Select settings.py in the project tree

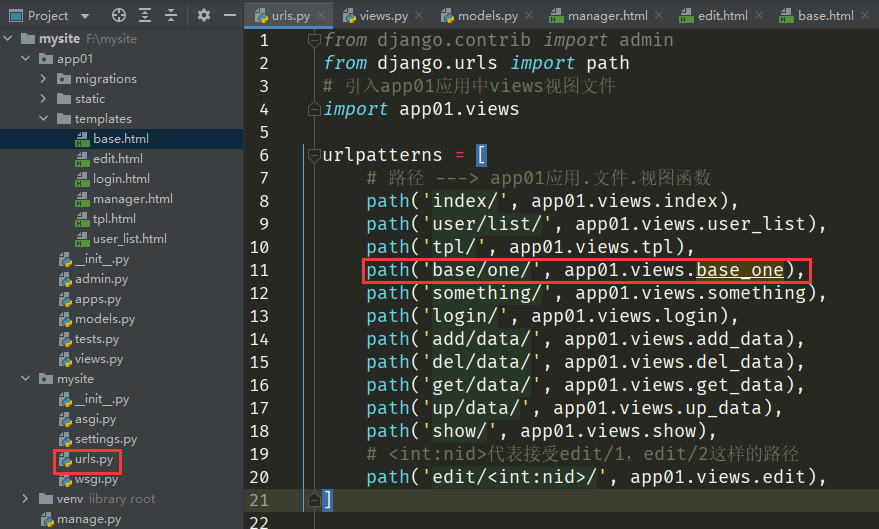[105, 439]
